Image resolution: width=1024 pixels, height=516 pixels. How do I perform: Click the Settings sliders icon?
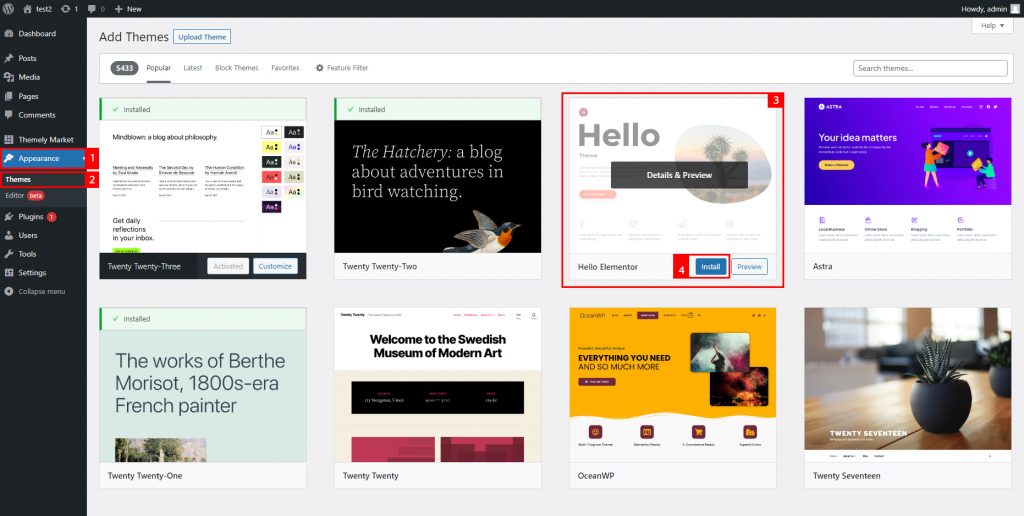coord(9,272)
